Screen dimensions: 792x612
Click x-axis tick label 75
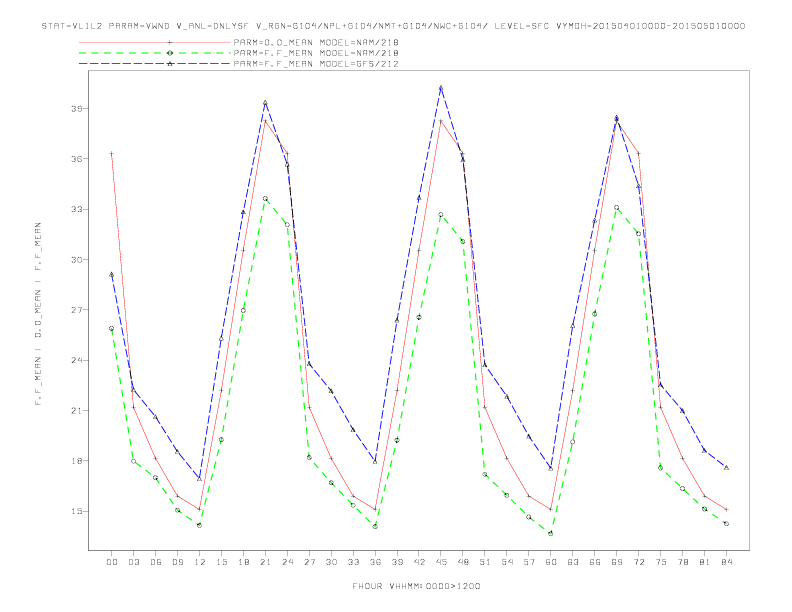point(661,562)
